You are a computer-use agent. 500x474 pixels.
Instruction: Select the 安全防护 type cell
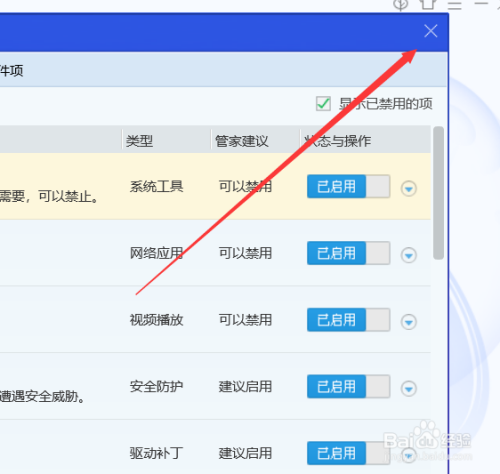(x=156, y=386)
